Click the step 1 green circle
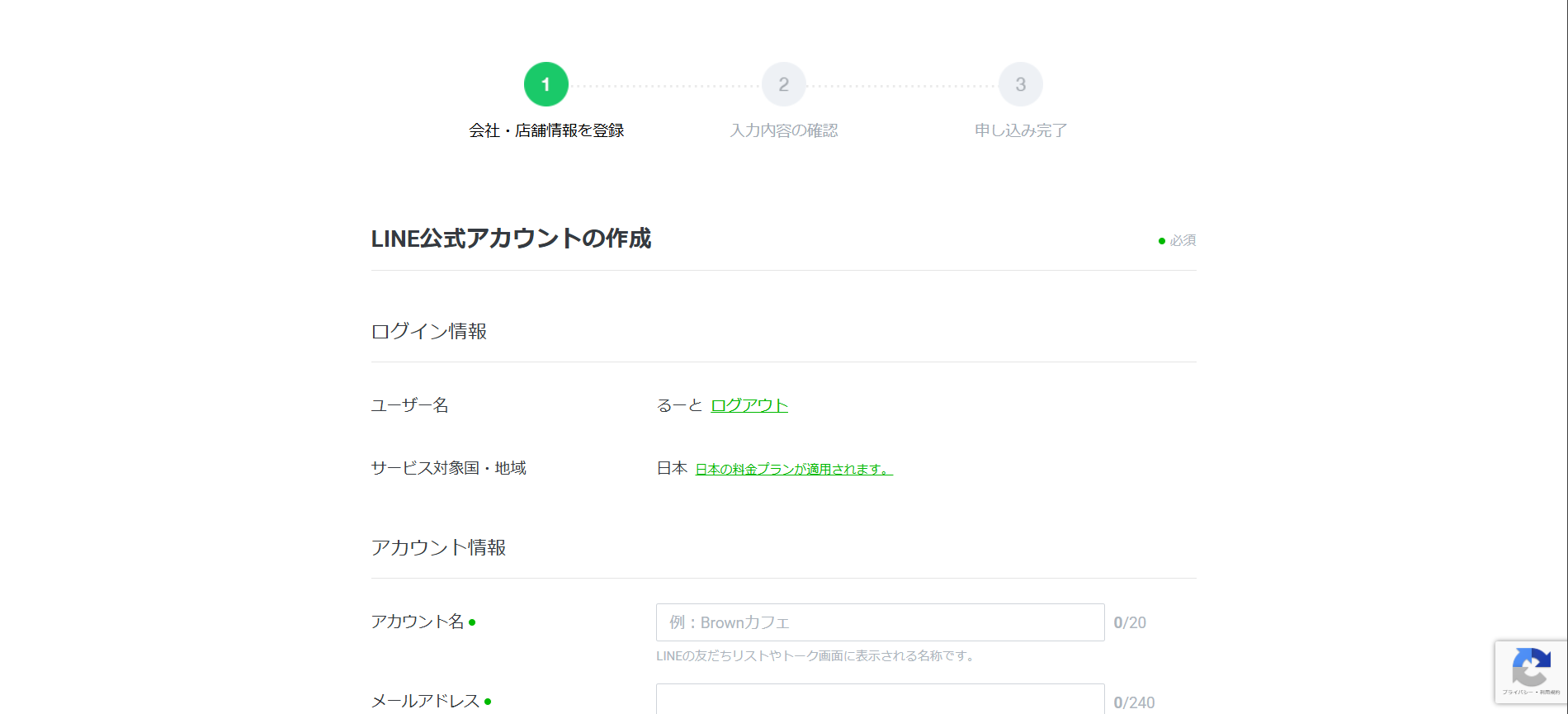 tap(546, 84)
